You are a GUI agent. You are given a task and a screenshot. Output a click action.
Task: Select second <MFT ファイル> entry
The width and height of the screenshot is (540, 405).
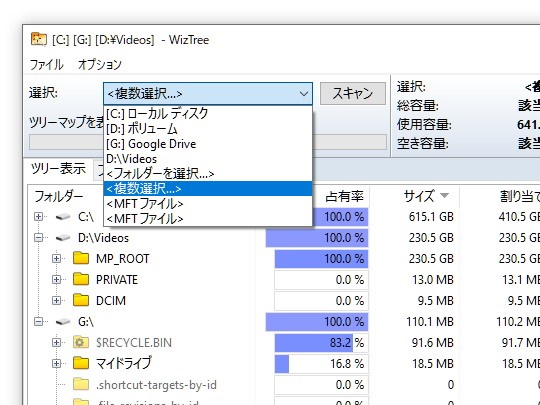coord(208,218)
